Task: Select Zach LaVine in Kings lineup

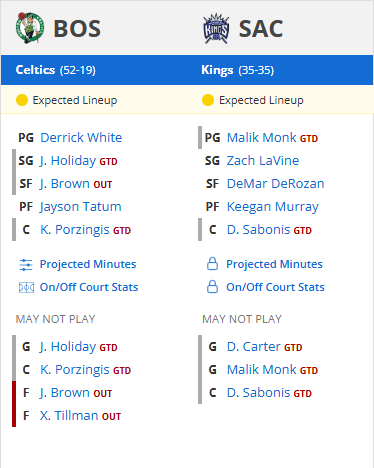Action: point(263,161)
